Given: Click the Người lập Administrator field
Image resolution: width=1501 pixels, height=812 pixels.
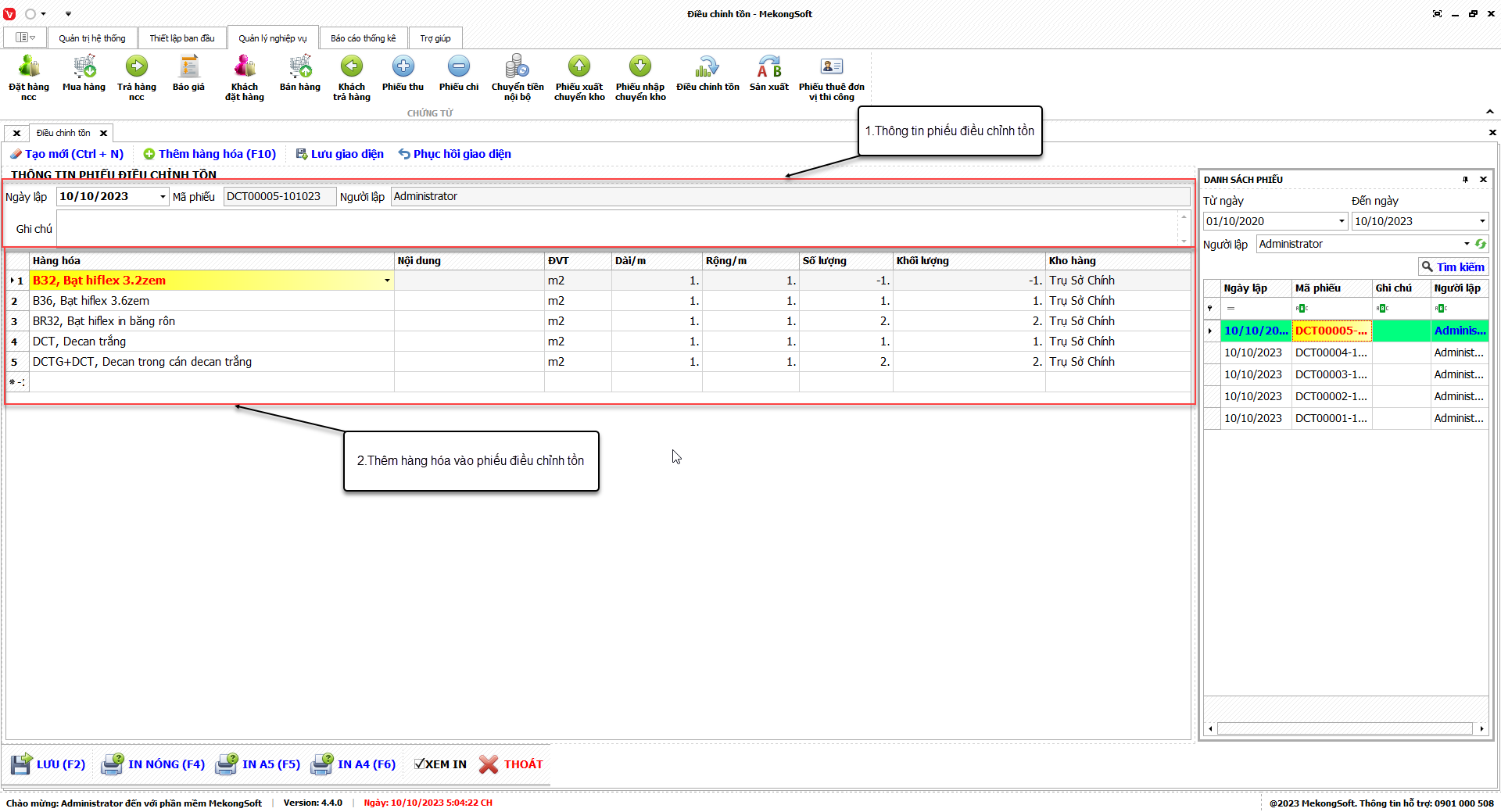Looking at the screenshot, I should point(790,197).
